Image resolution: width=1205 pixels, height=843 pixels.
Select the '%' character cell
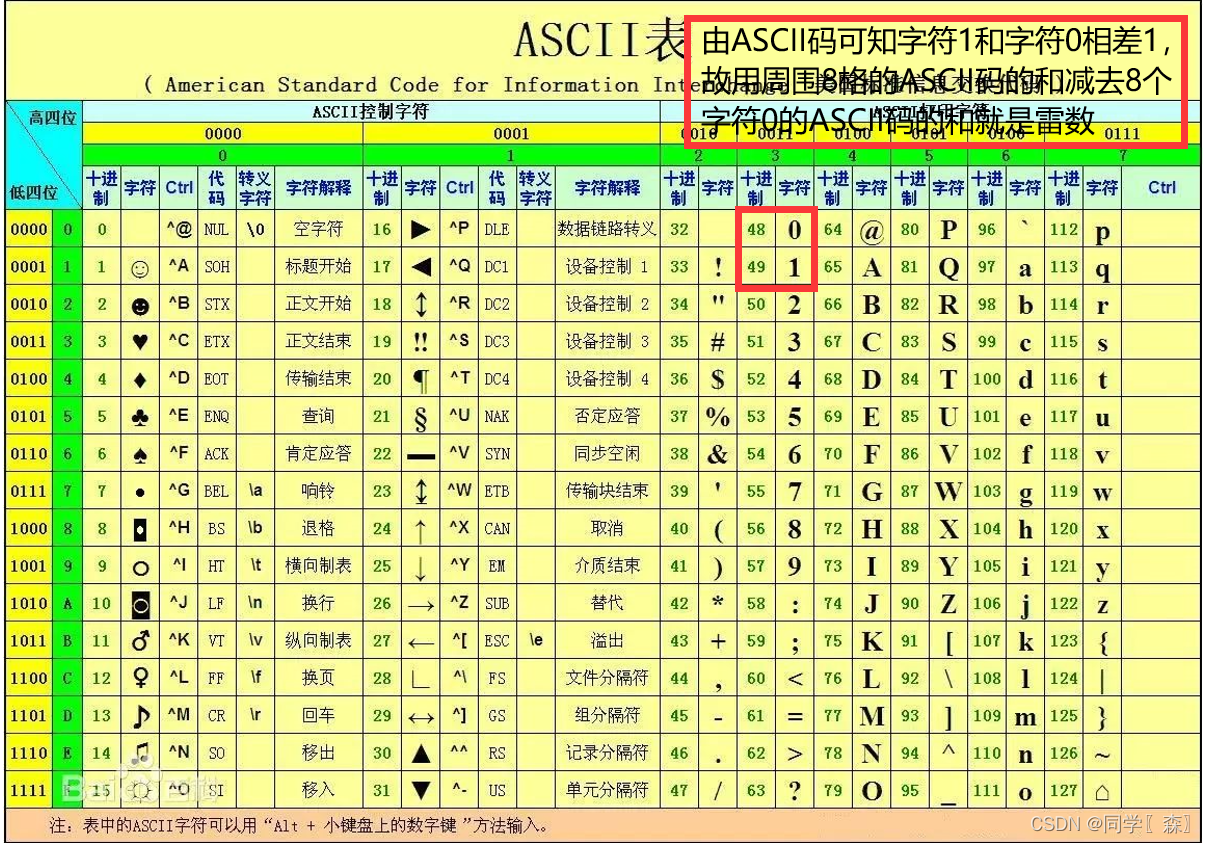[x=718, y=418]
